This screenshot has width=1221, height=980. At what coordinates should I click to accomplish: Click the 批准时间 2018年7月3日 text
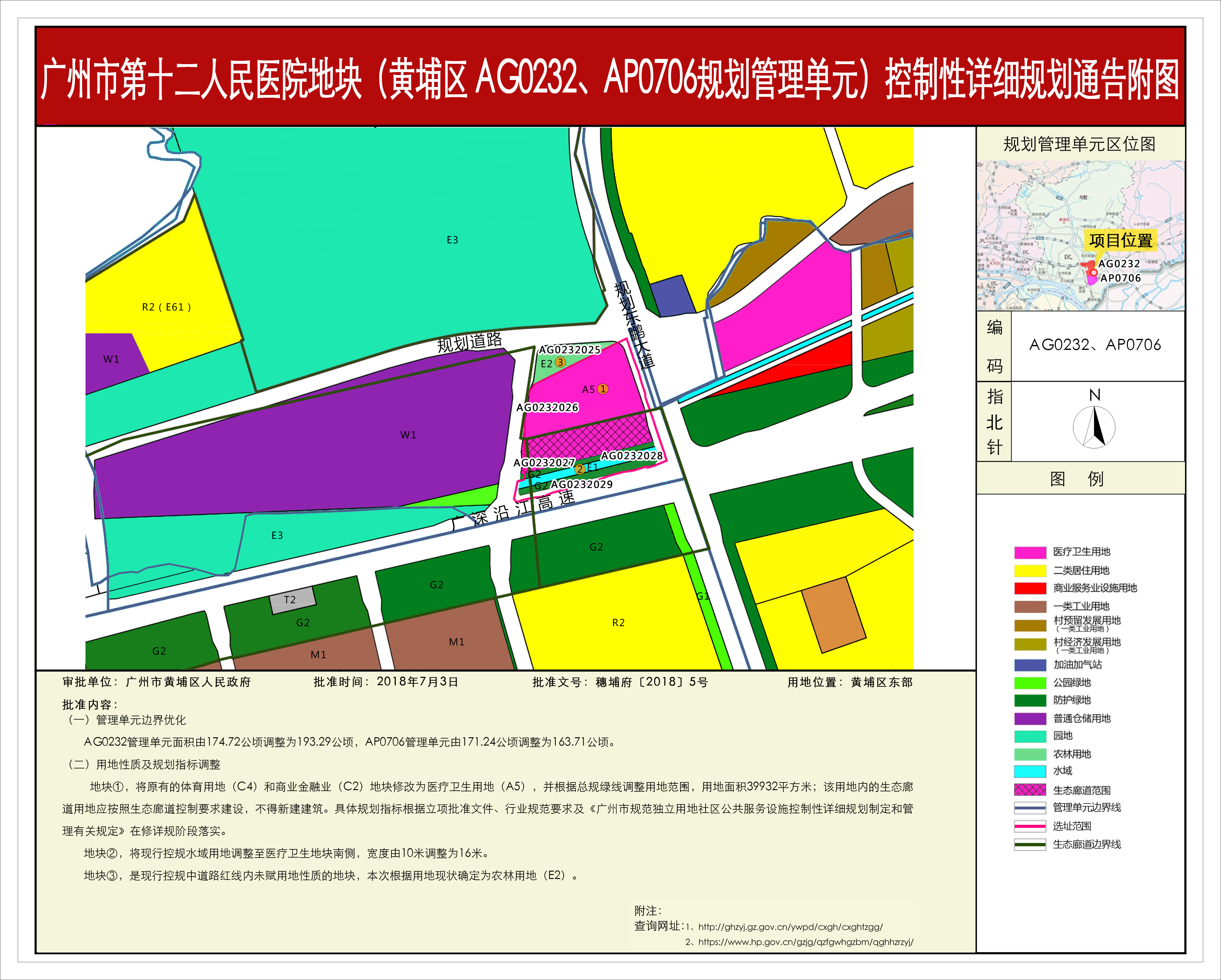[x=386, y=682]
